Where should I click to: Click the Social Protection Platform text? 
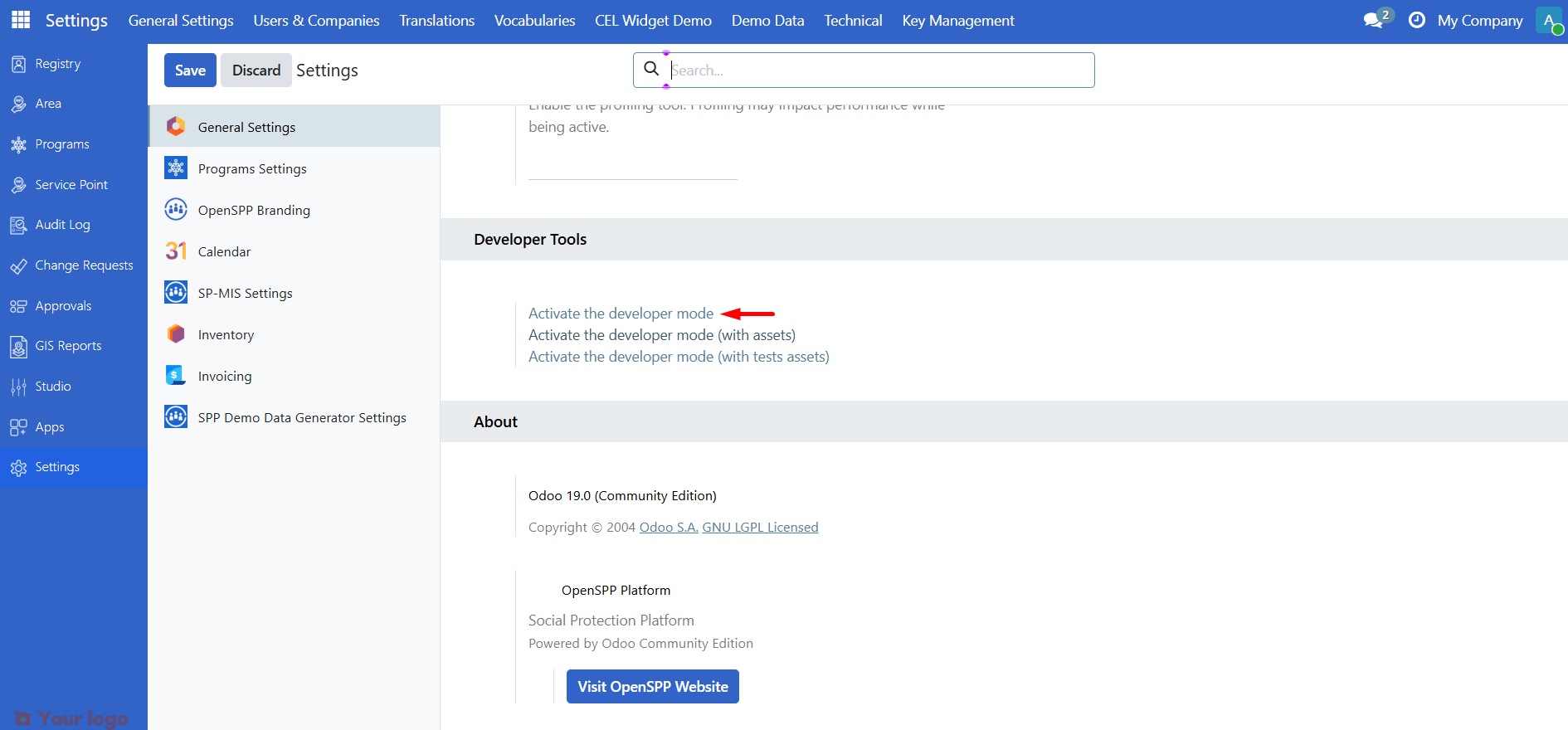coord(611,620)
